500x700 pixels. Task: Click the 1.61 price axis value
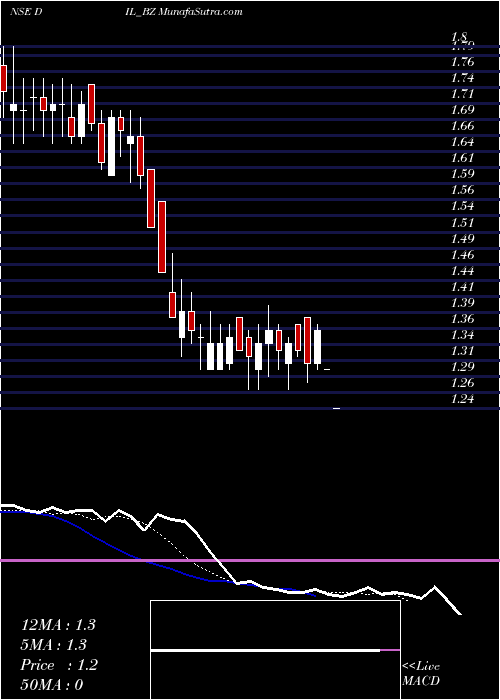463,158
